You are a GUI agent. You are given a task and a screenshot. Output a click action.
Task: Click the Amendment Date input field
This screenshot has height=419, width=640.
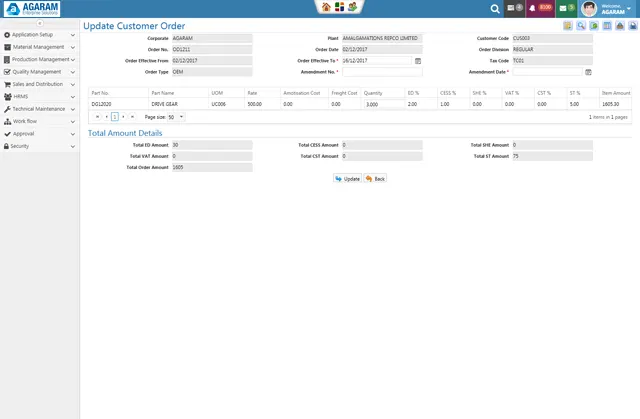point(547,72)
